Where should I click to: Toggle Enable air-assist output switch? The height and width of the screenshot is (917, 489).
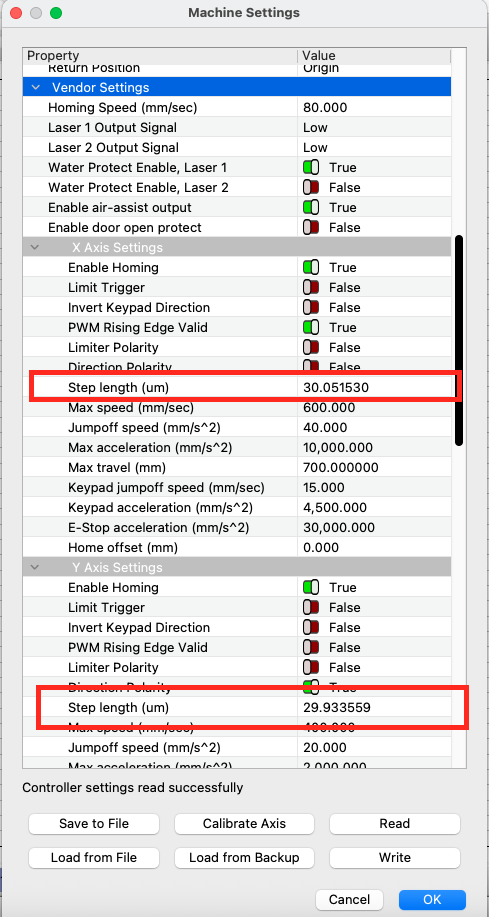pyautogui.click(x=311, y=208)
